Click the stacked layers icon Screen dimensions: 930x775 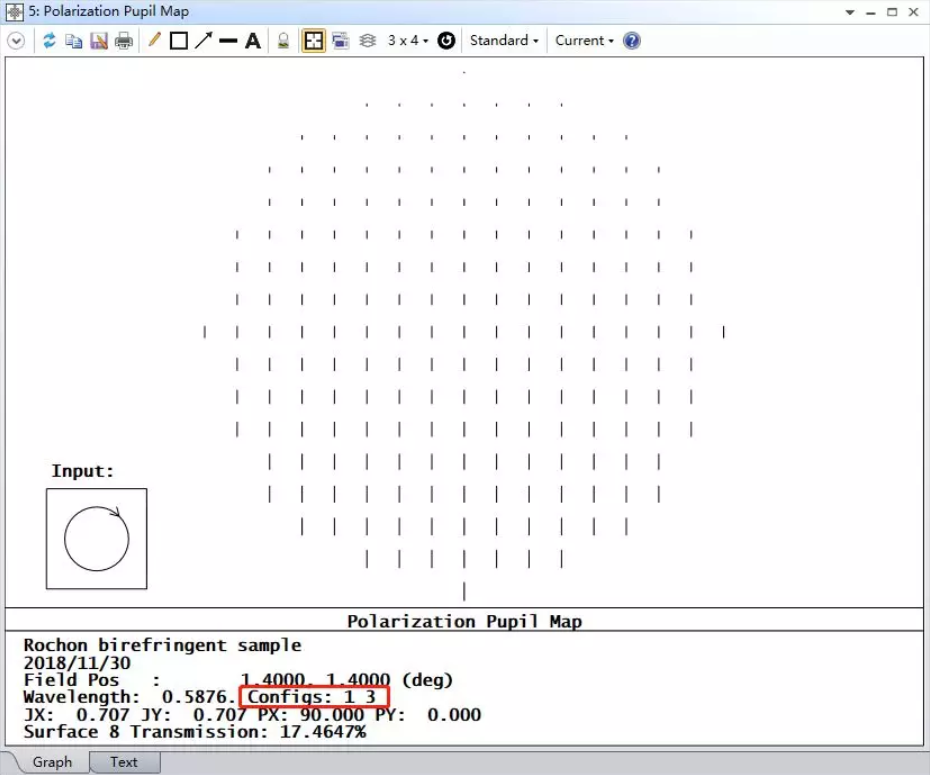point(367,41)
